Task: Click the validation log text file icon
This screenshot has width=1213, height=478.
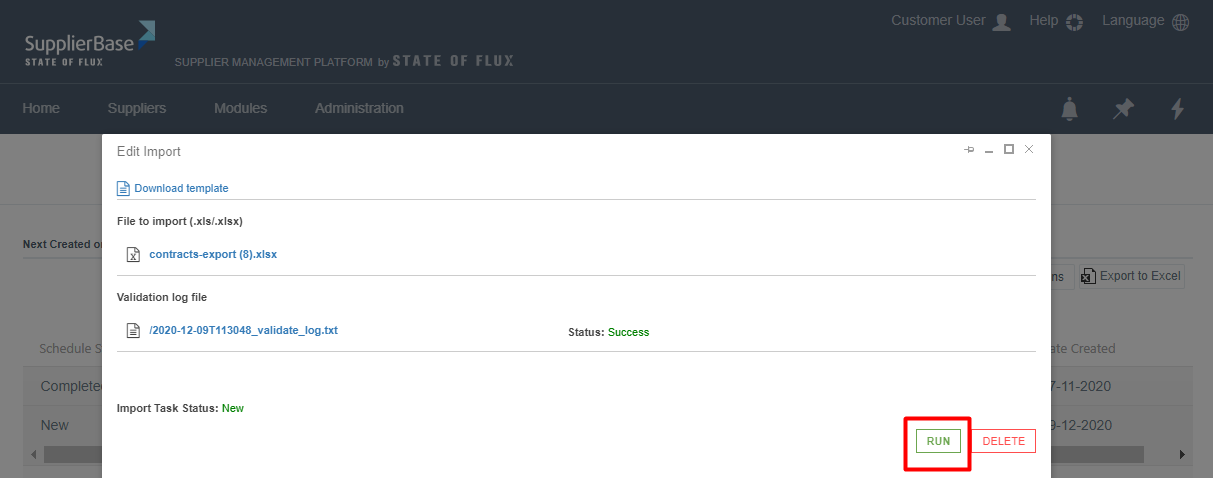Action: [x=133, y=331]
